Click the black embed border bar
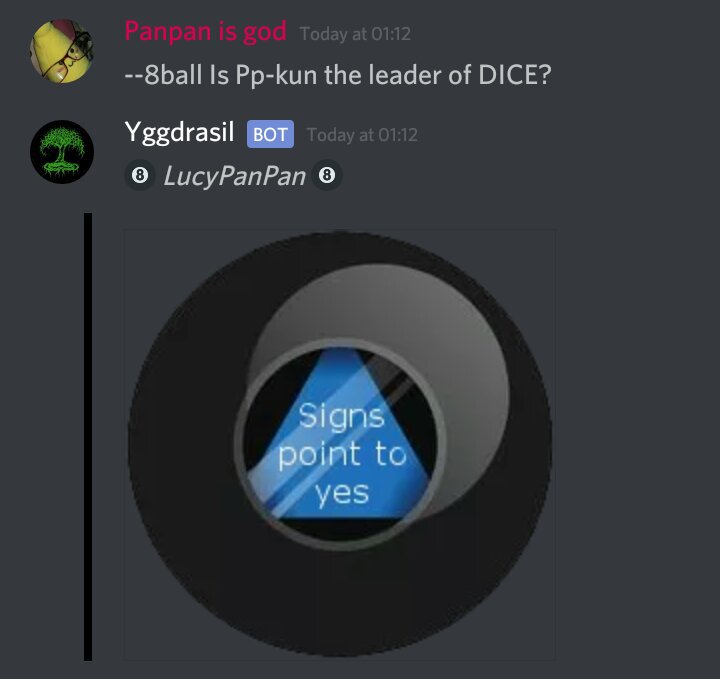Screen dimensions: 720x679 tap(88, 437)
